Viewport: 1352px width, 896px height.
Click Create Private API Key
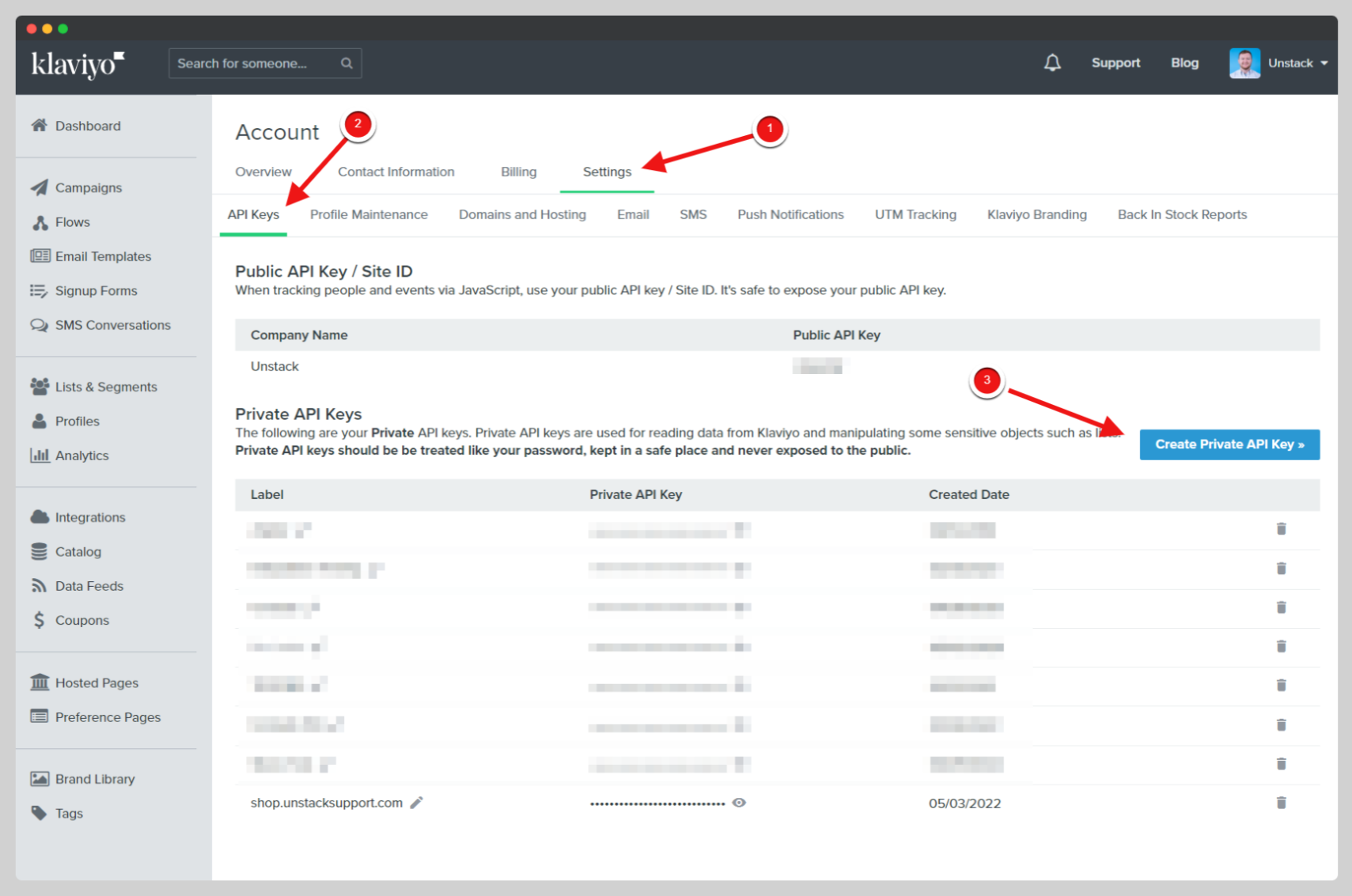coord(1229,444)
